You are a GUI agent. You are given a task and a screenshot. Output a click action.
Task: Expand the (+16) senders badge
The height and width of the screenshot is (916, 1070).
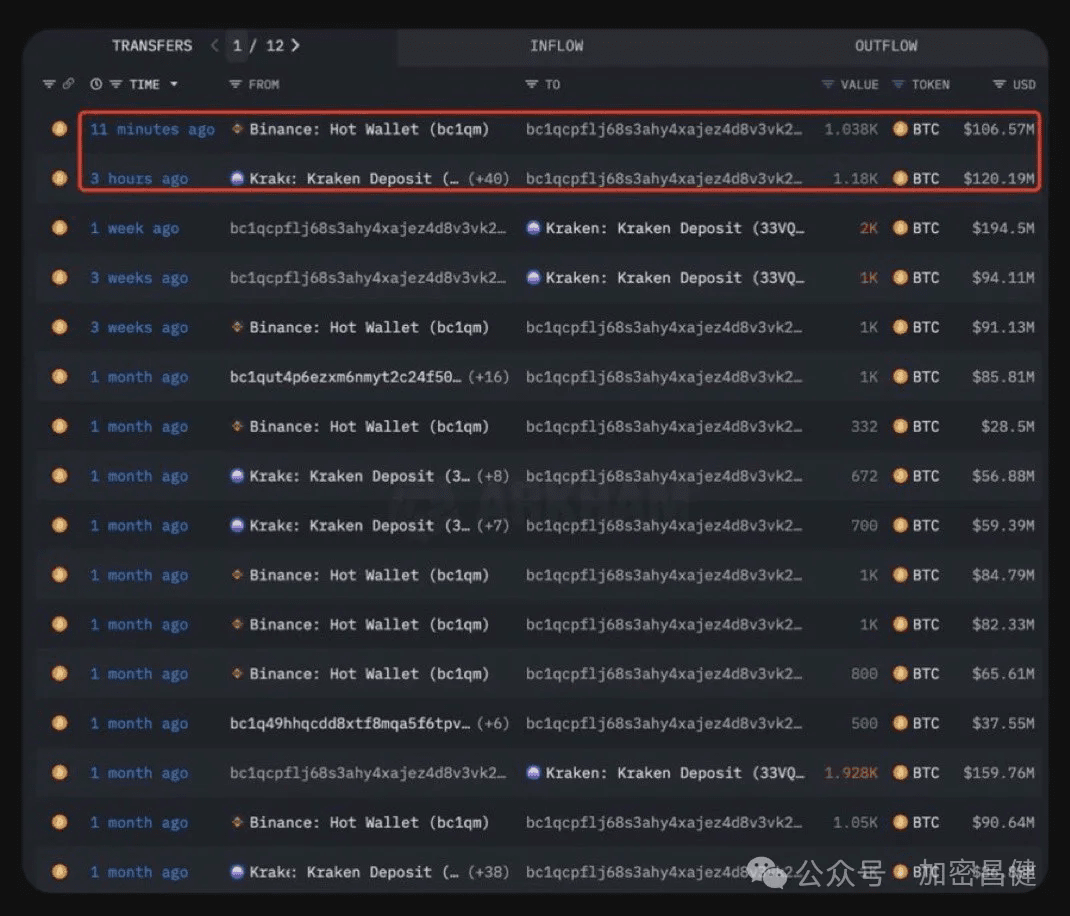(489, 377)
